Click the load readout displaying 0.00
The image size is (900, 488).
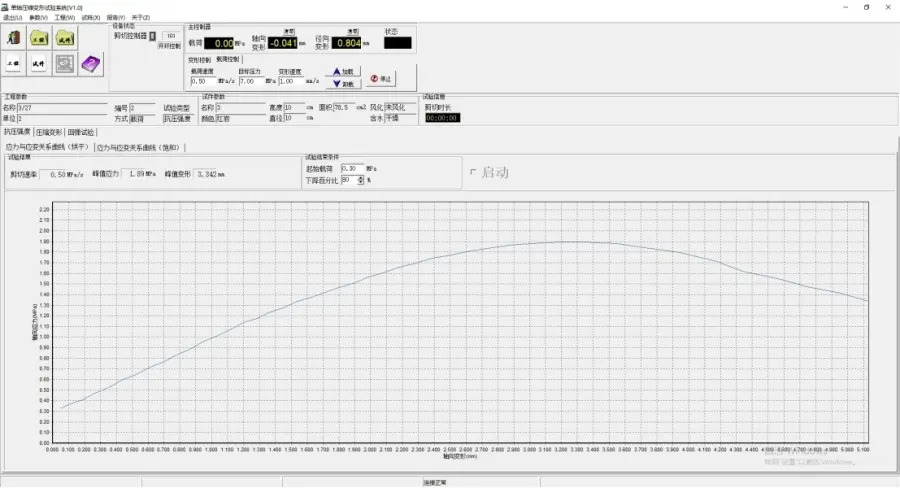tap(219, 43)
